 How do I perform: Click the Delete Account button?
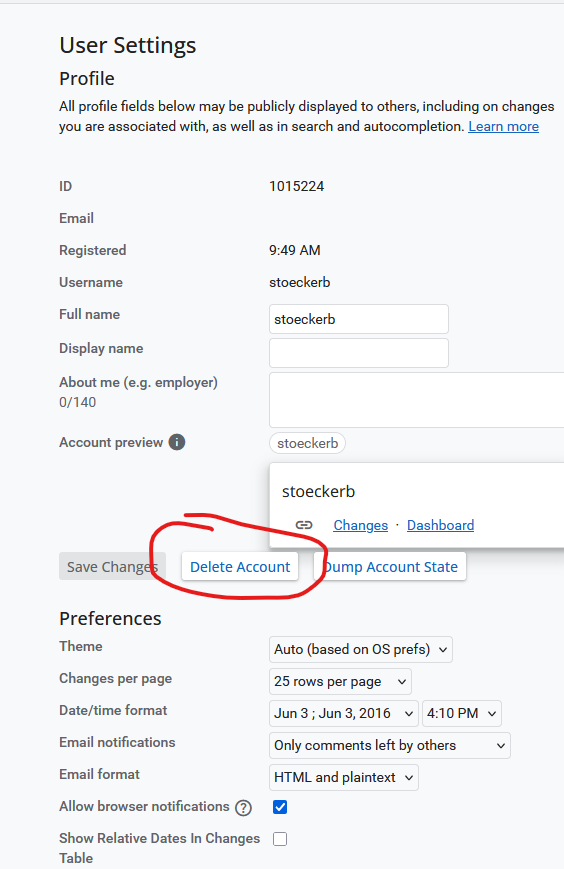240,566
